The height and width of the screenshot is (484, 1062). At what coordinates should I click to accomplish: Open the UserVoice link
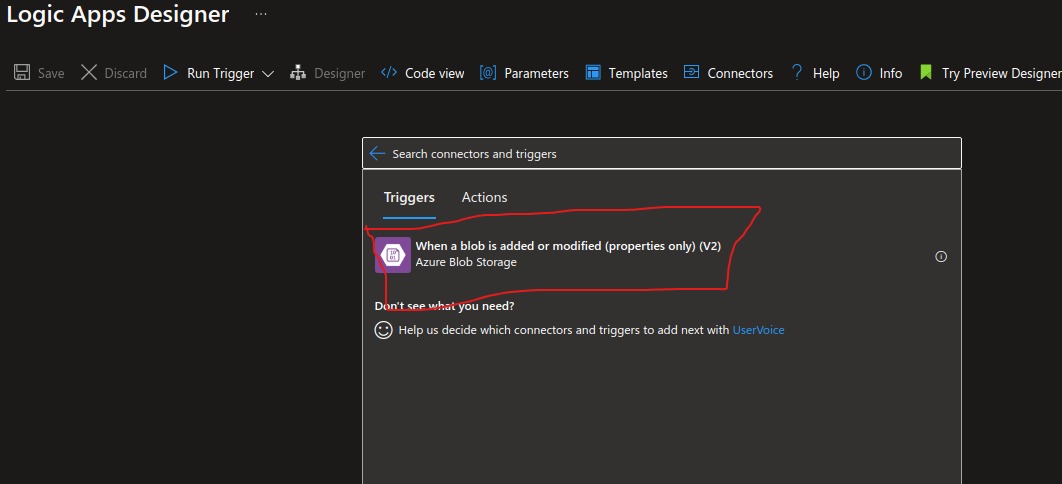point(759,330)
